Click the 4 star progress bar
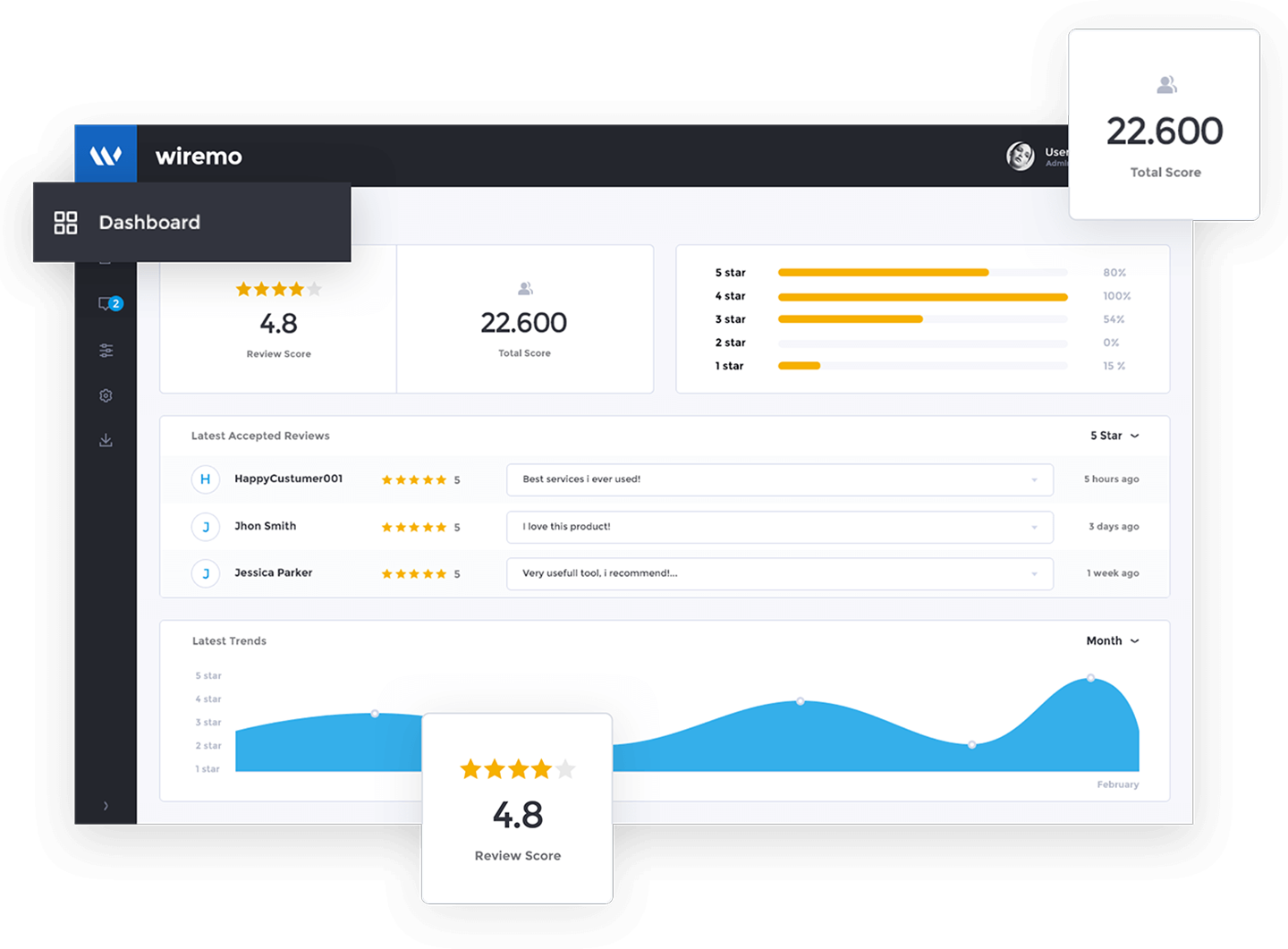 [x=923, y=296]
